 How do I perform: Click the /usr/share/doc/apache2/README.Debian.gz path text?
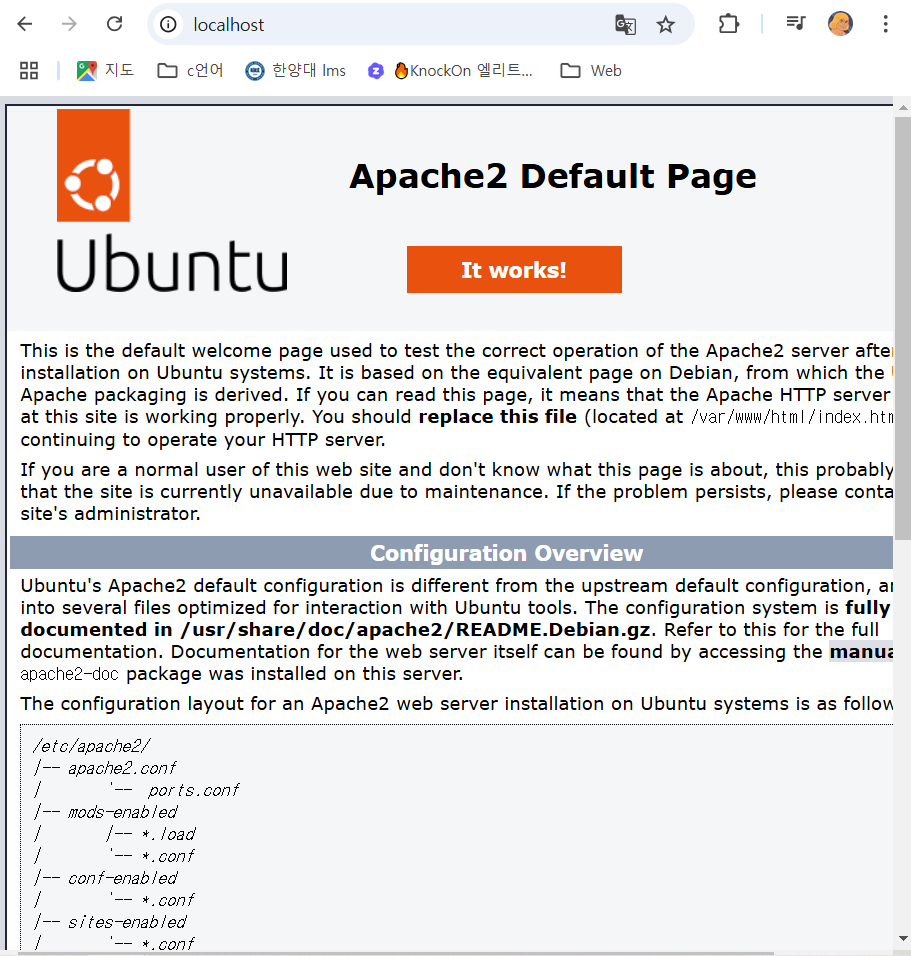pyautogui.click(x=415, y=630)
